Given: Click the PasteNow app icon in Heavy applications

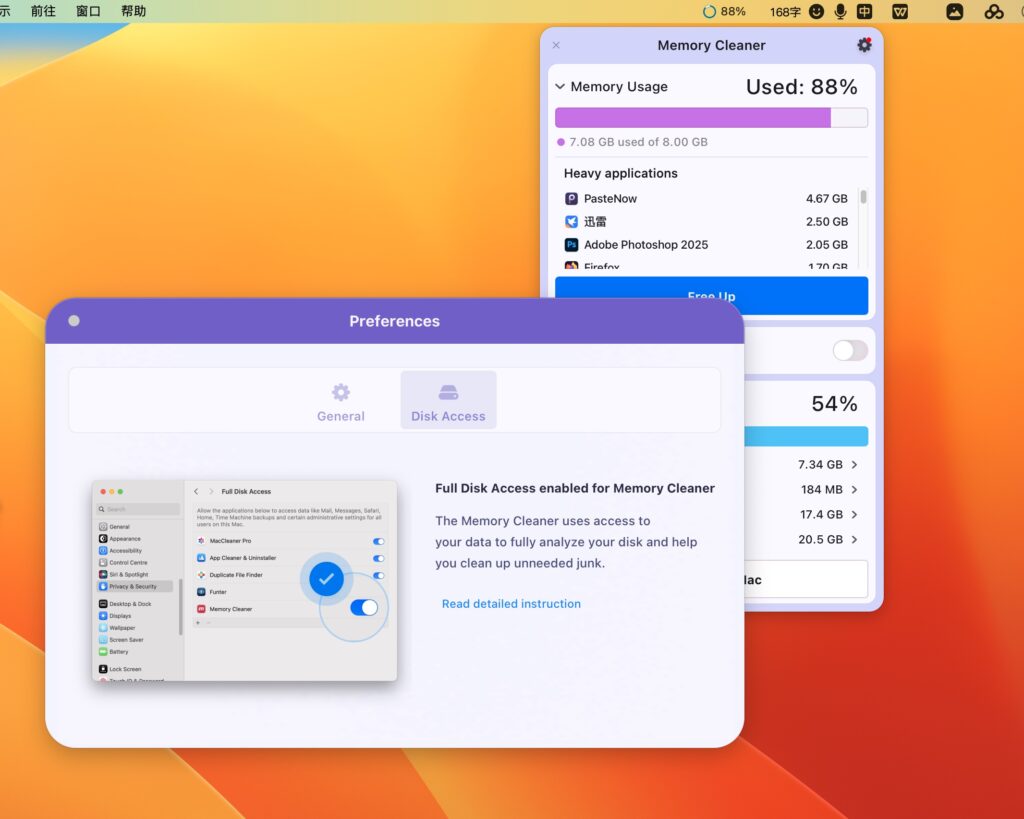Looking at the screenshot, I should pyautogui.click(x=571, y=198).
